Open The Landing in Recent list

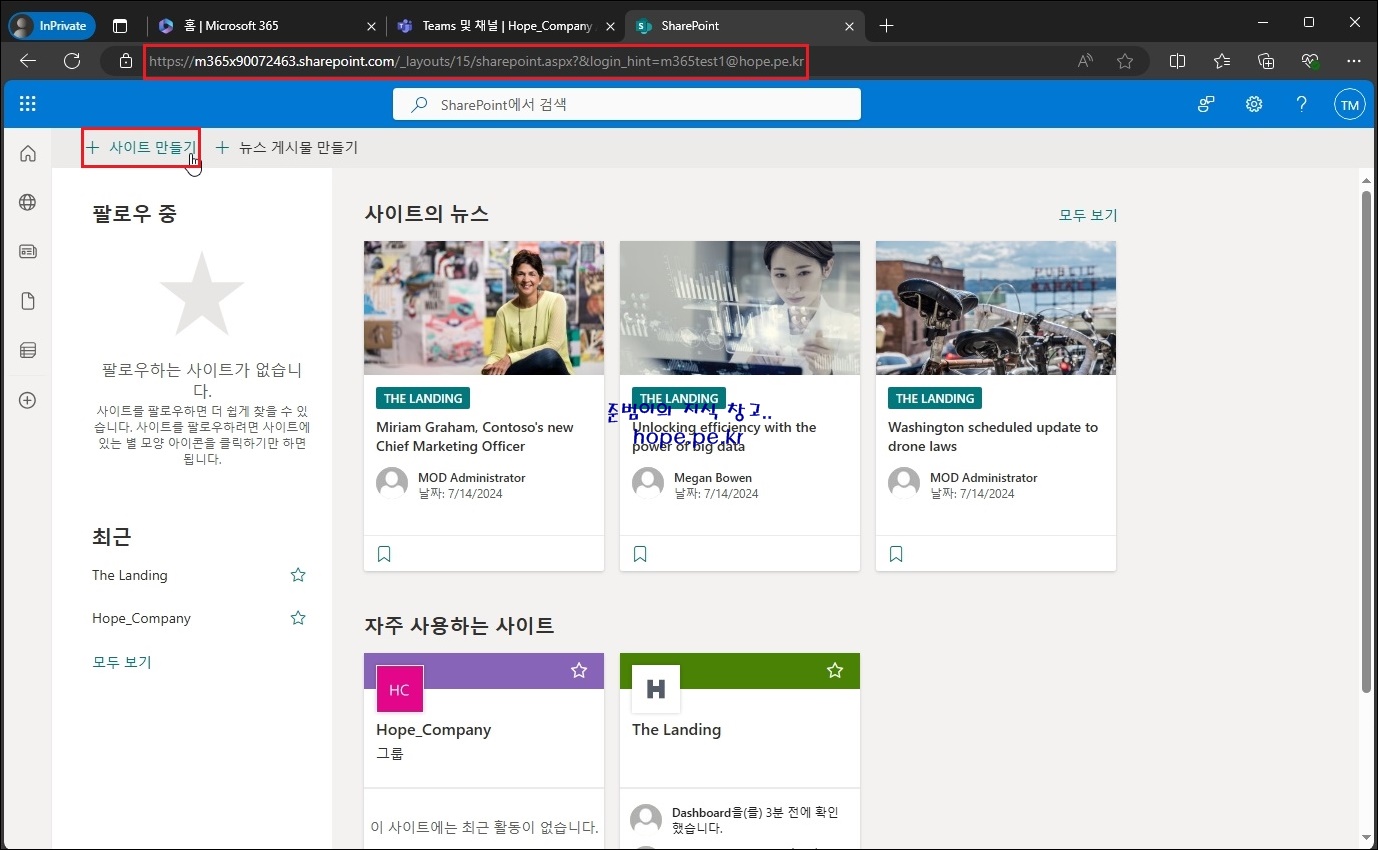click(130, 575)
